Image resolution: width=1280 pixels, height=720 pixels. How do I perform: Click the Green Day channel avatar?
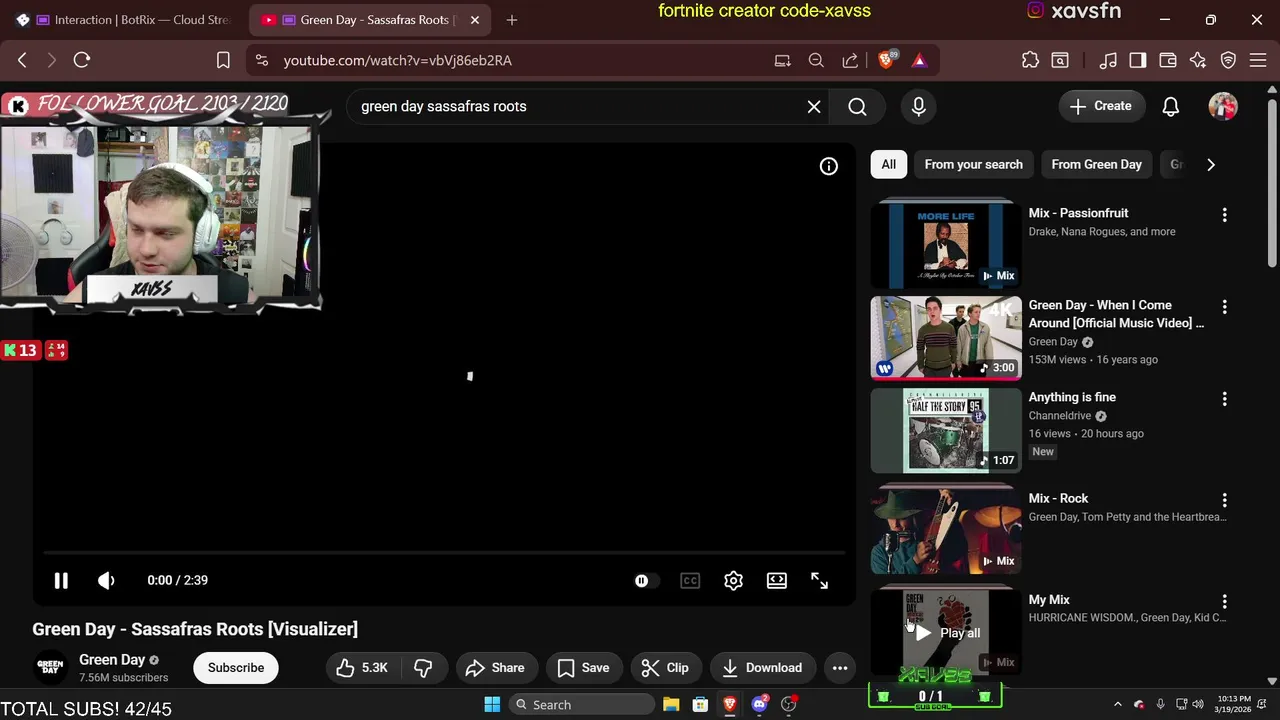[x=50, y=667]
